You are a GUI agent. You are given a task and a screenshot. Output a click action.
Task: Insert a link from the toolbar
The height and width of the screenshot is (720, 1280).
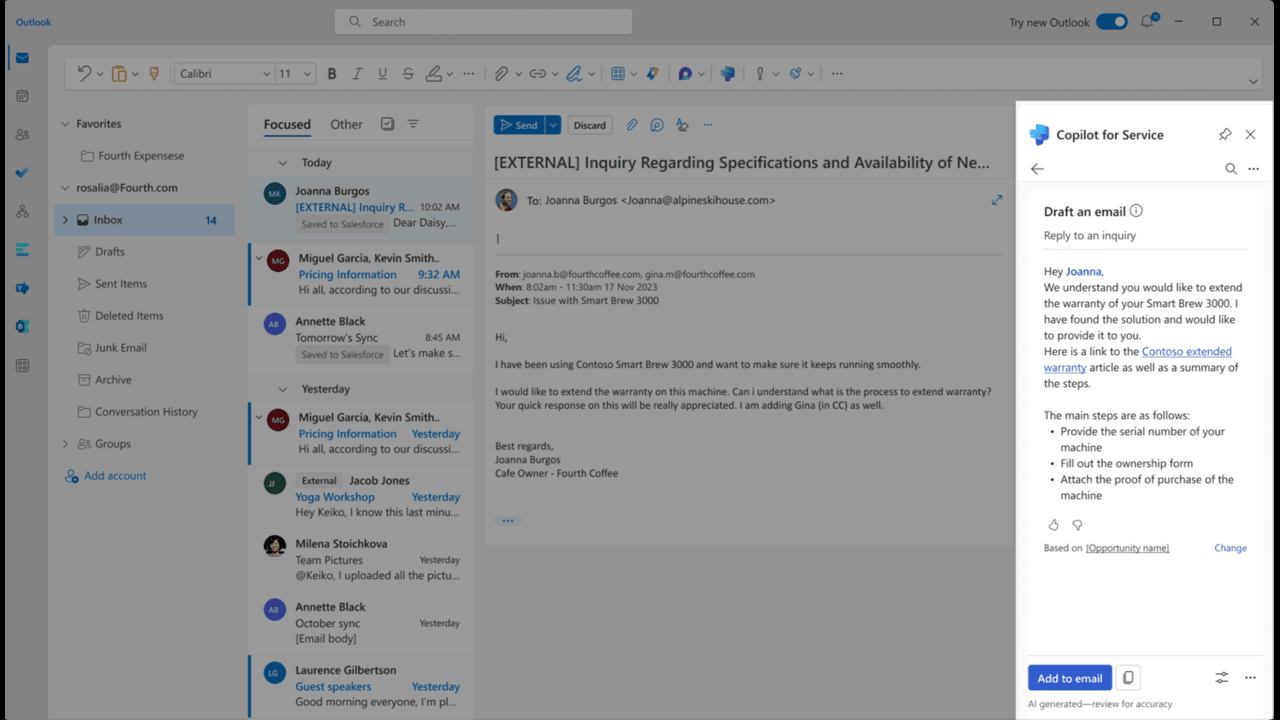coord(537,73)
